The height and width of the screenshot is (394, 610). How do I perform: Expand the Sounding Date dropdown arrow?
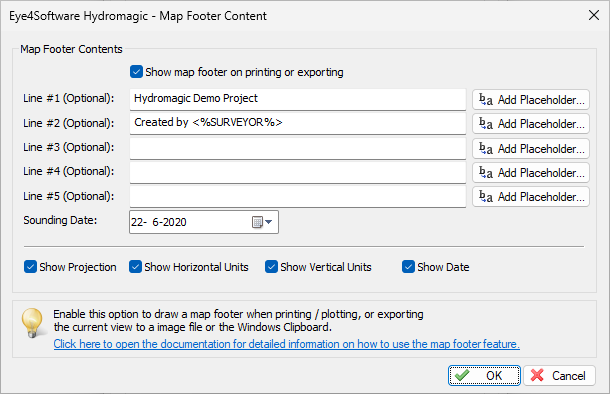pyautogui.click(x=268, y=222)
